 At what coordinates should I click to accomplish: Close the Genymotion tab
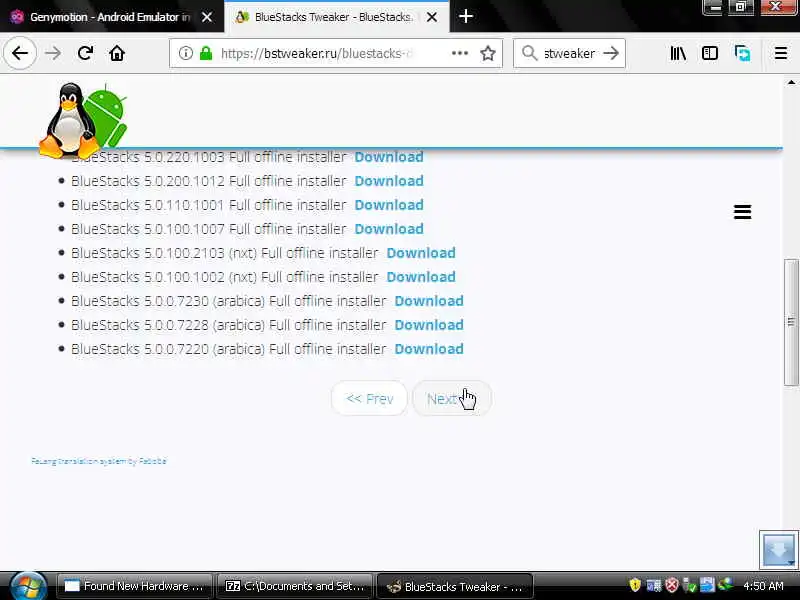(207, 17)
